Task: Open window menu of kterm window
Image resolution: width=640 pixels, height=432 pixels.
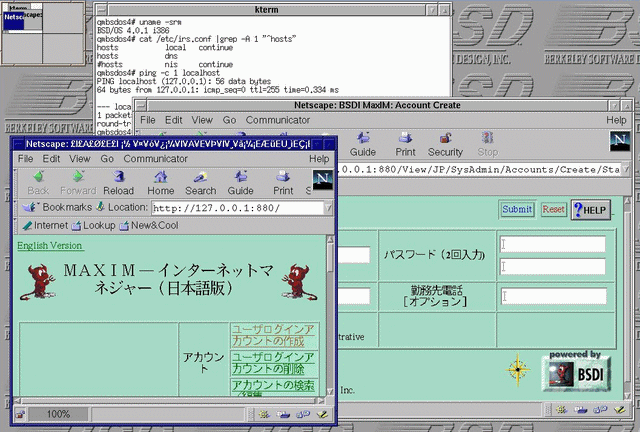Action: point(101,9)
